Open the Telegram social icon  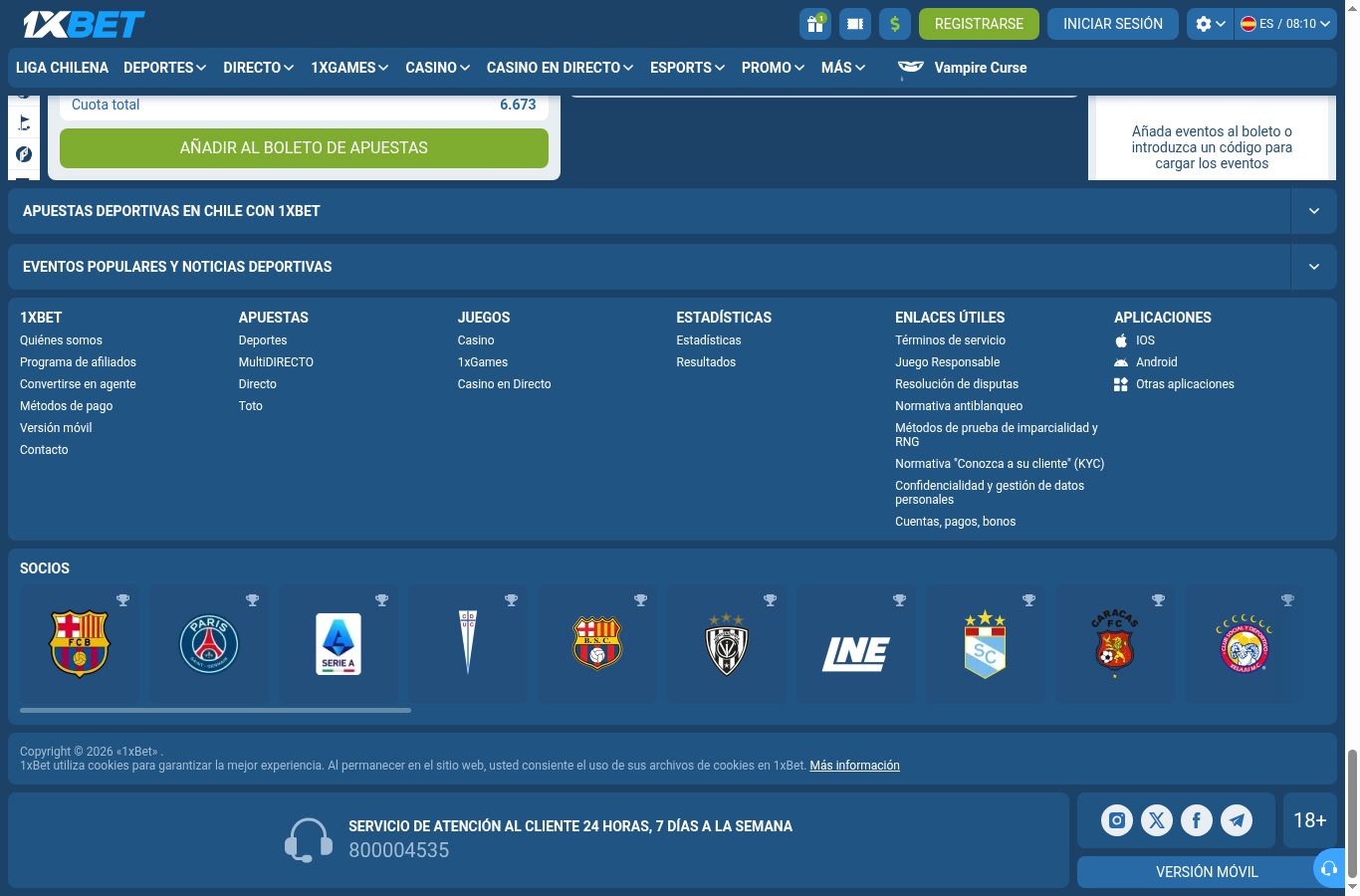coord(1237,820)
